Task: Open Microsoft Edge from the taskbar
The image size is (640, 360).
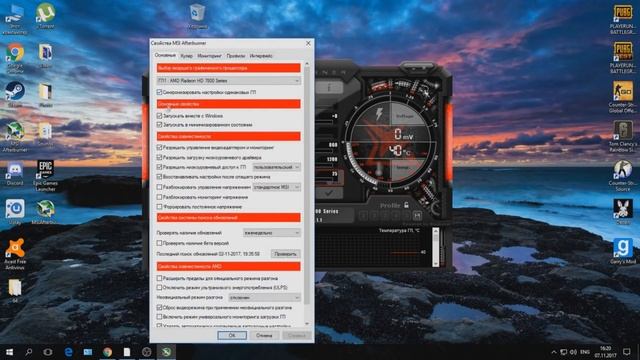Action: [68, 351]
